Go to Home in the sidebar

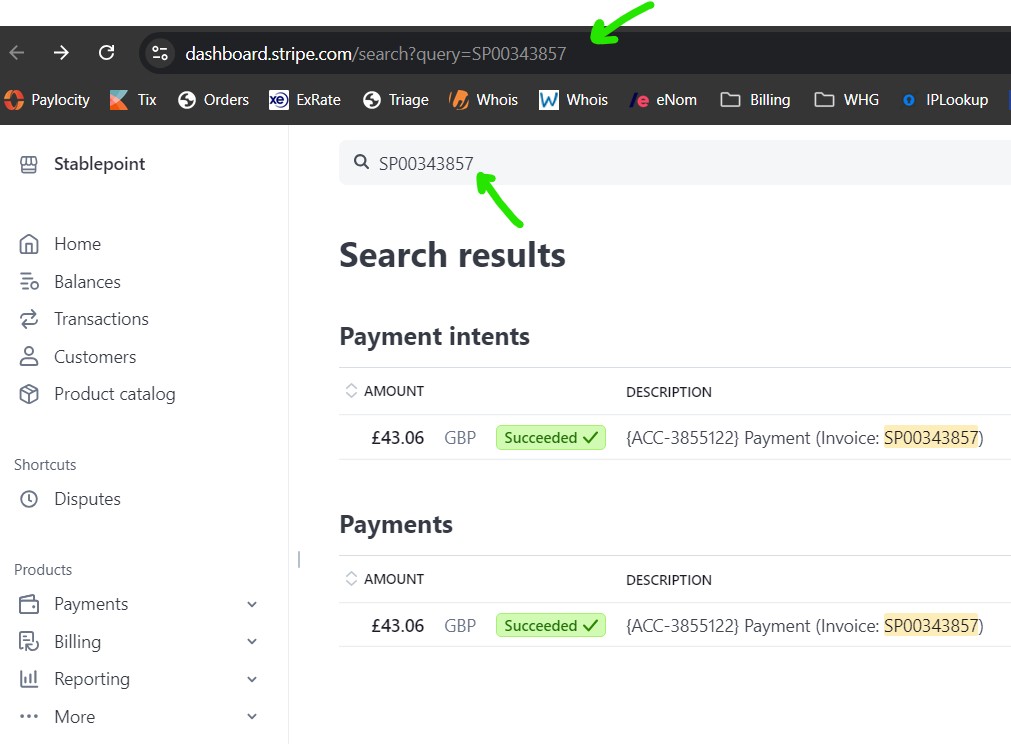pos(77,244)
